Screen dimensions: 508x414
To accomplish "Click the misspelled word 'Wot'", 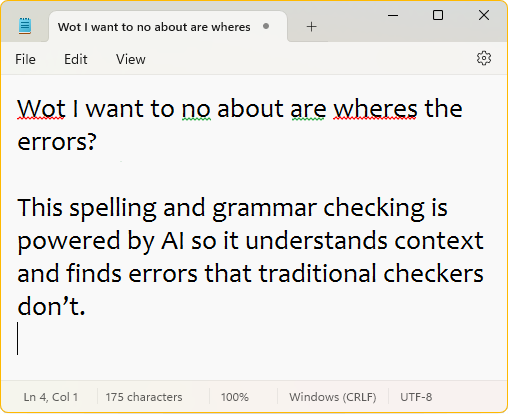I will coord(41,109).
